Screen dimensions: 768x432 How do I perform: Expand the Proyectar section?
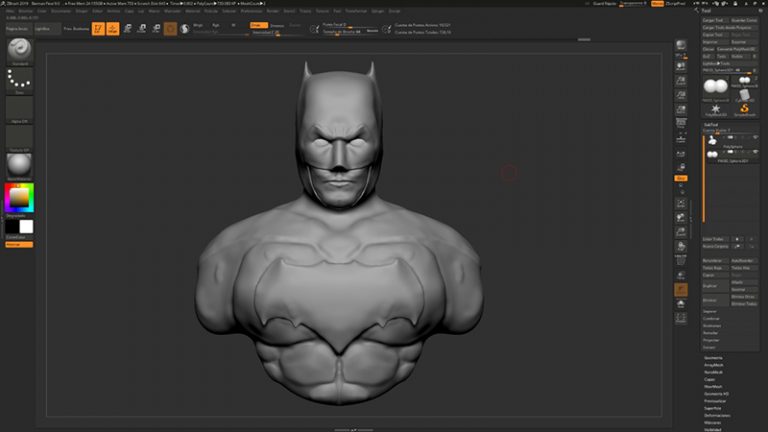(x=711, y=340)
